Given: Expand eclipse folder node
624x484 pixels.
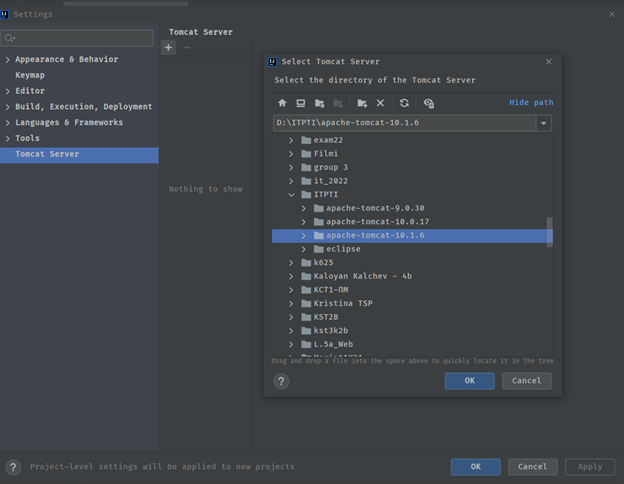Looking at the screenshot, I should (303, 249).
